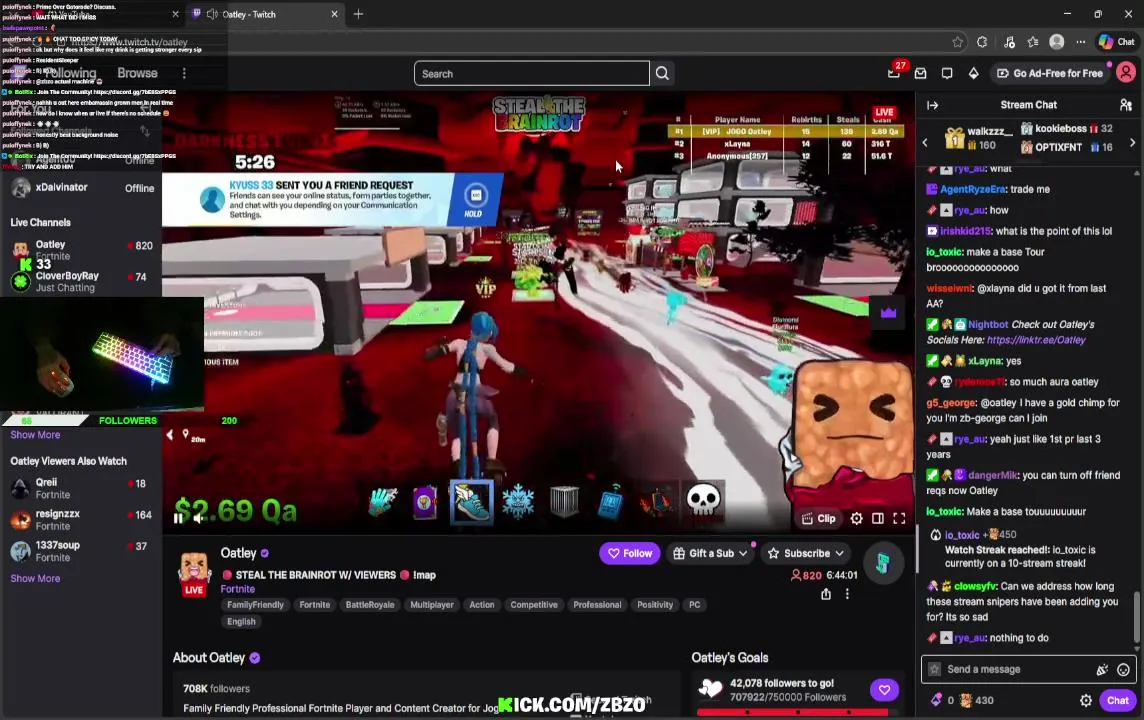Open browser extensions icon

[x=982, y=42]
